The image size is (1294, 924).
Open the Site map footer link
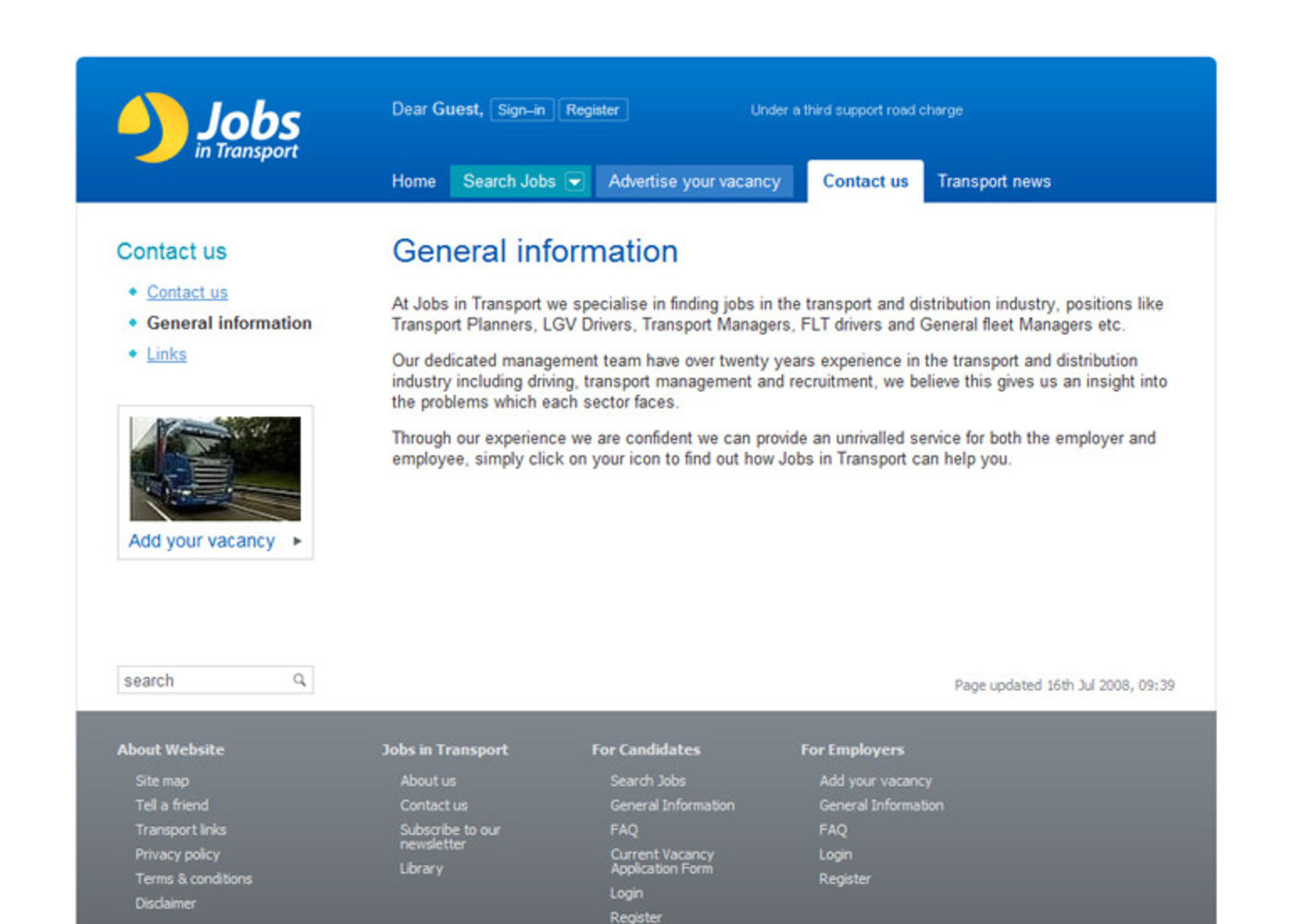[162, 781]
